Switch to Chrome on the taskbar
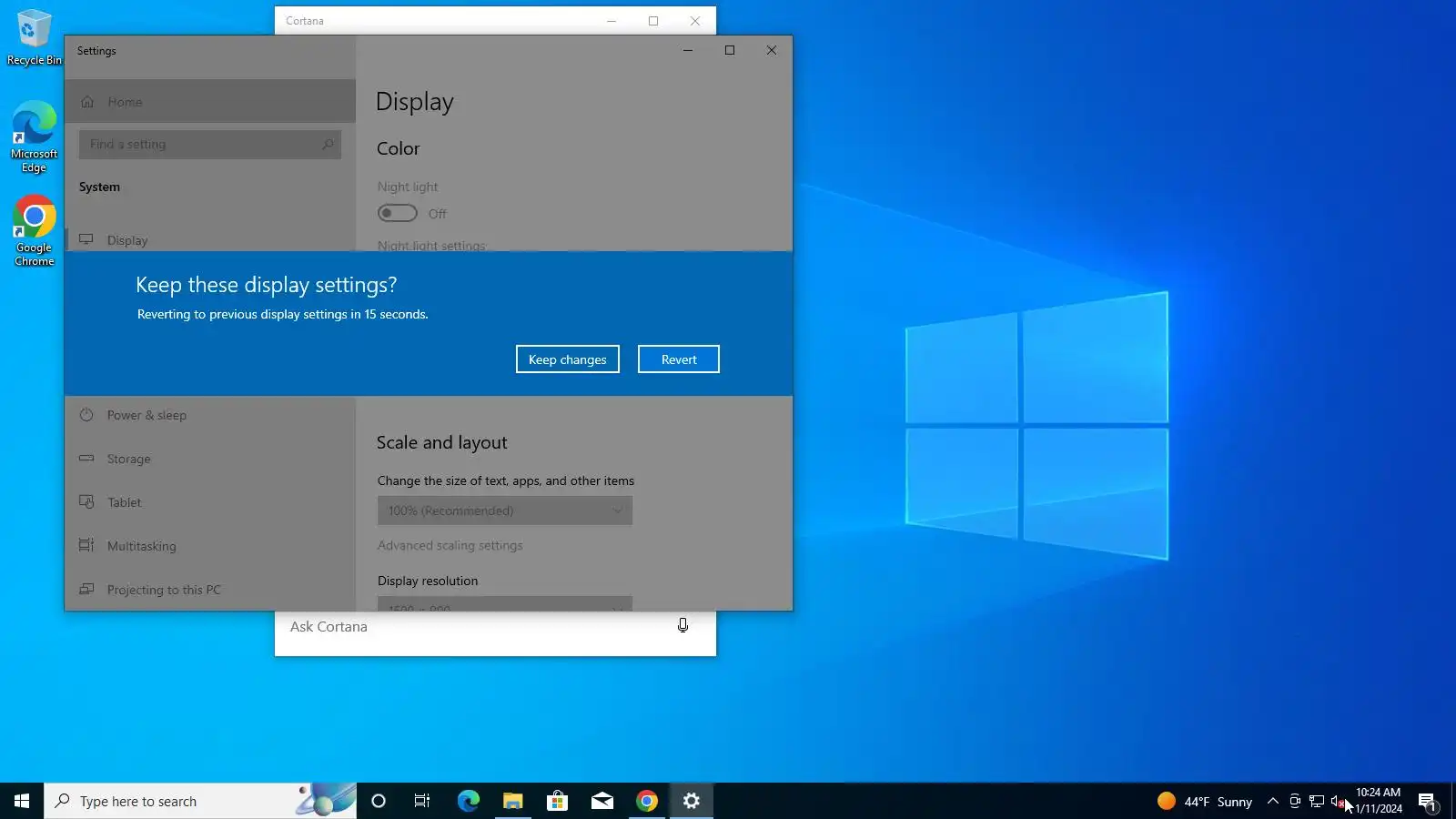 pyautogui.click(x=646, y=801)
